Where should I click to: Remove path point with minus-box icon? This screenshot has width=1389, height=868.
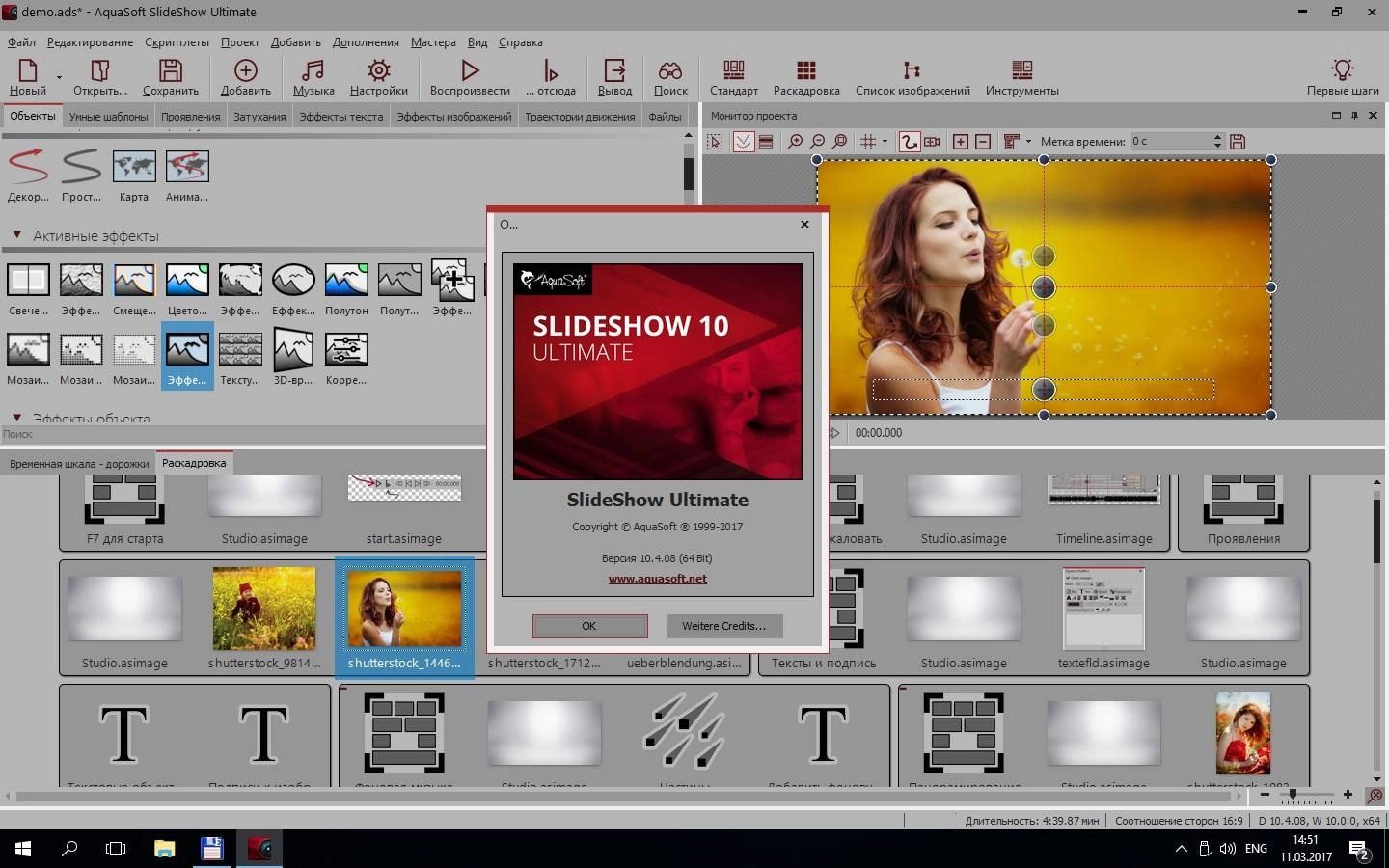(x=983, y=142)
